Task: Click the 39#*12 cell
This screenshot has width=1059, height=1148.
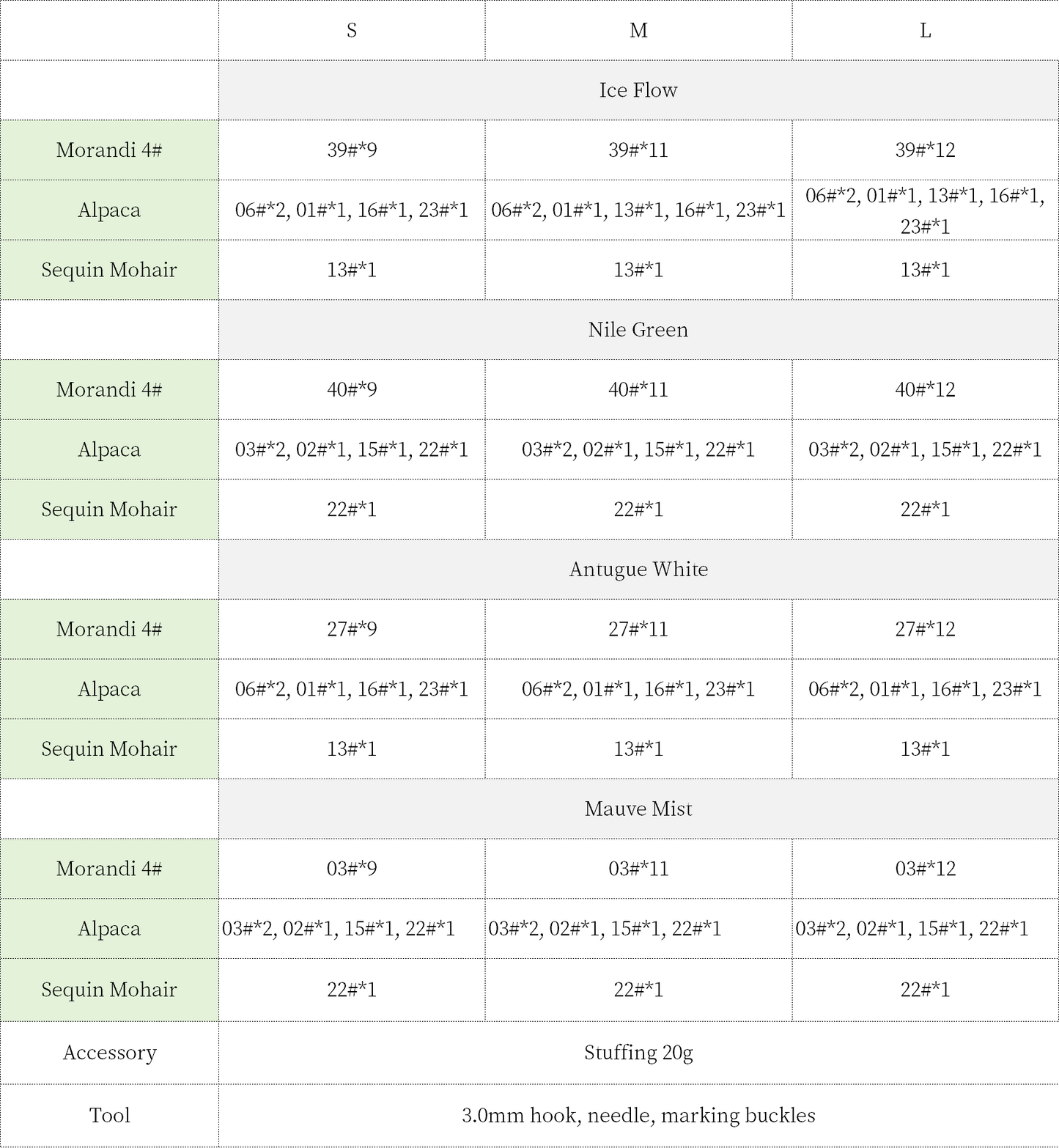Action: tap(925, 150)
